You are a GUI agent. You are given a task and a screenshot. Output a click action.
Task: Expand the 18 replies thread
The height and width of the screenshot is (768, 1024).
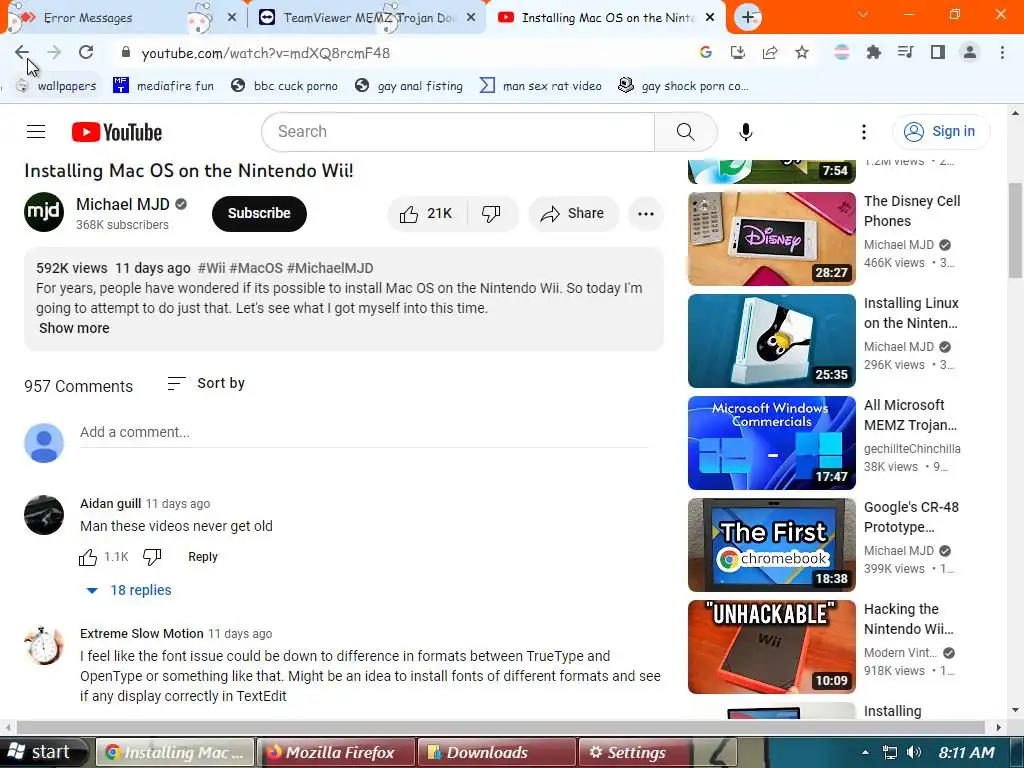(x=129, y=590)
